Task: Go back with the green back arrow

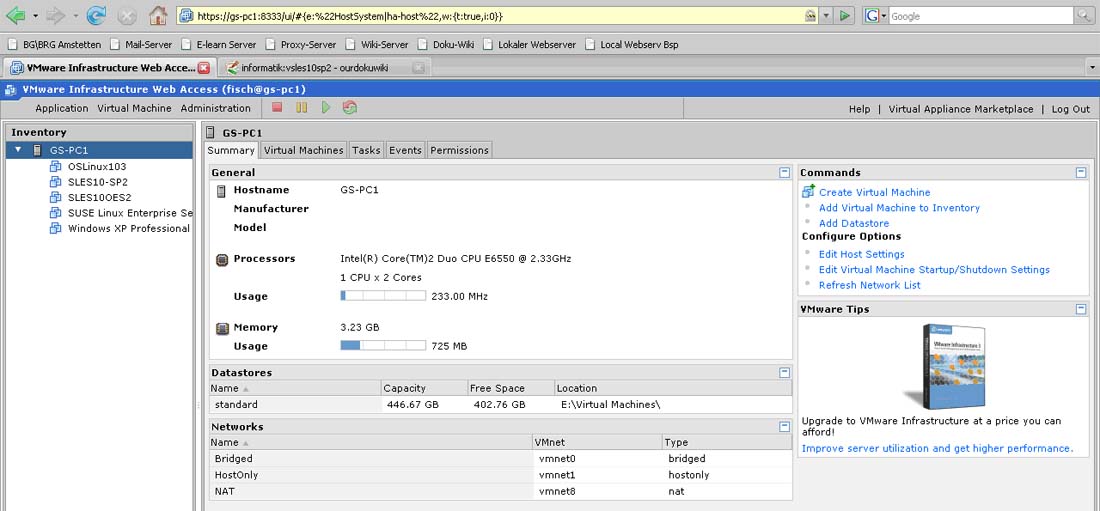Action: coord(16,15)
